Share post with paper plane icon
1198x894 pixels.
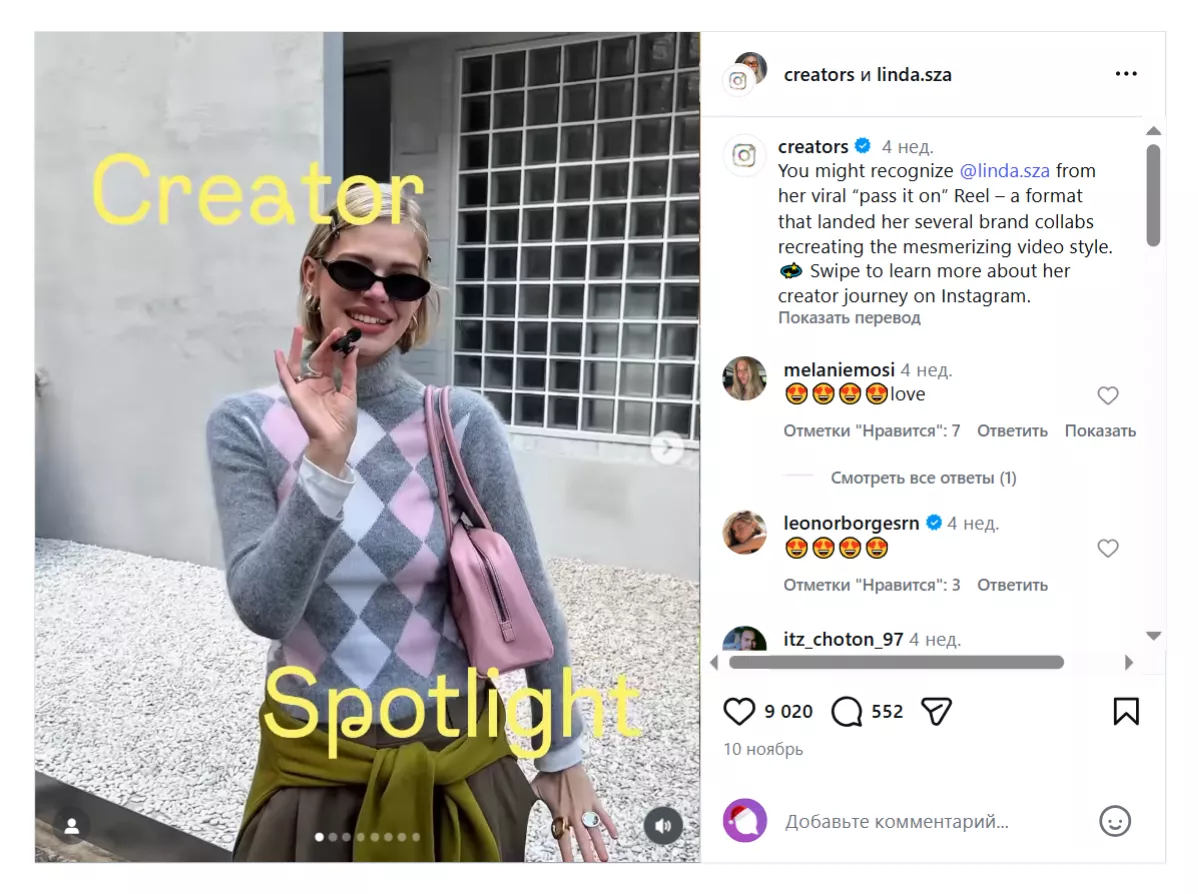click(x=936, y=711)
